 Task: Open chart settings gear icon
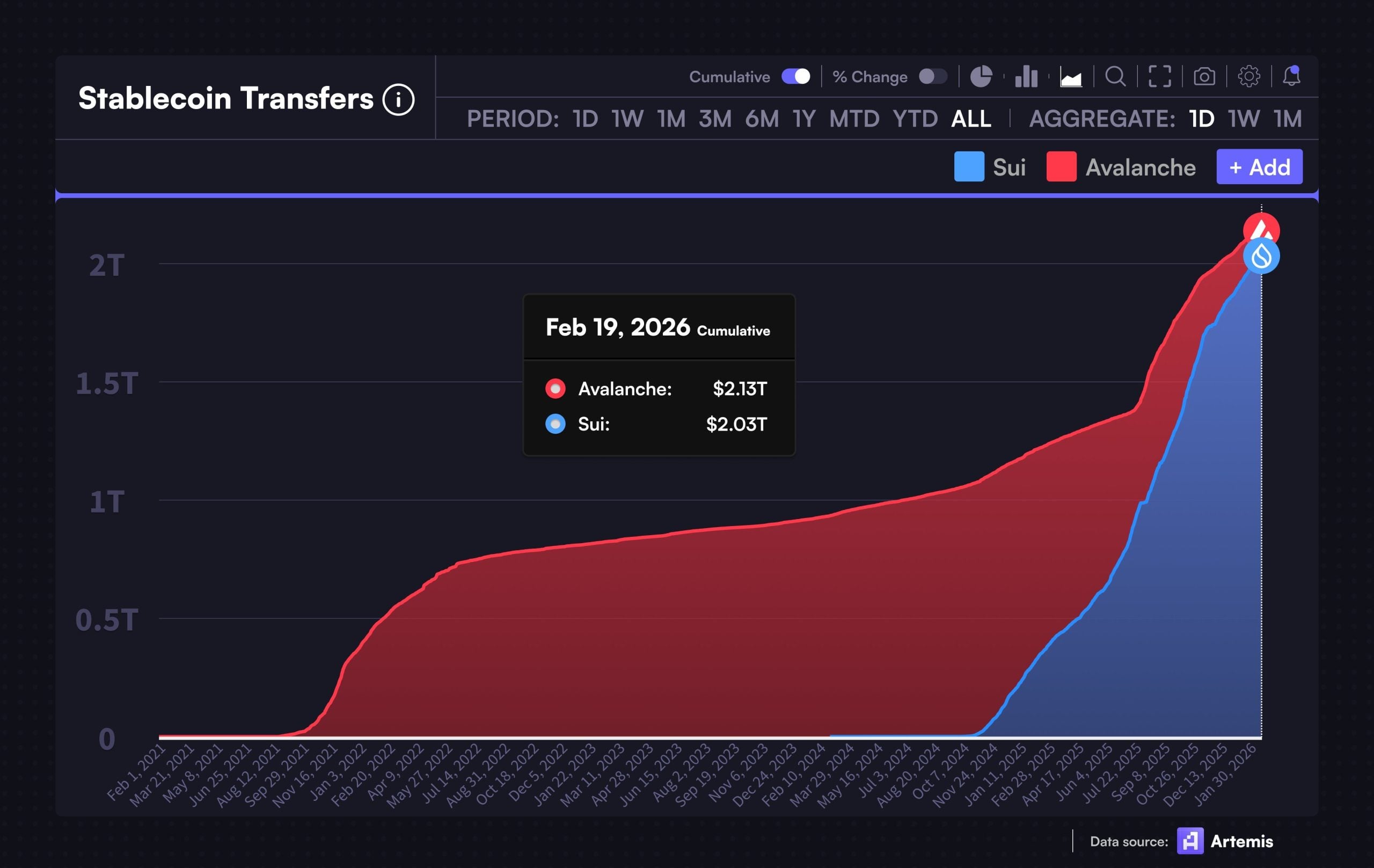(1248, 76)
